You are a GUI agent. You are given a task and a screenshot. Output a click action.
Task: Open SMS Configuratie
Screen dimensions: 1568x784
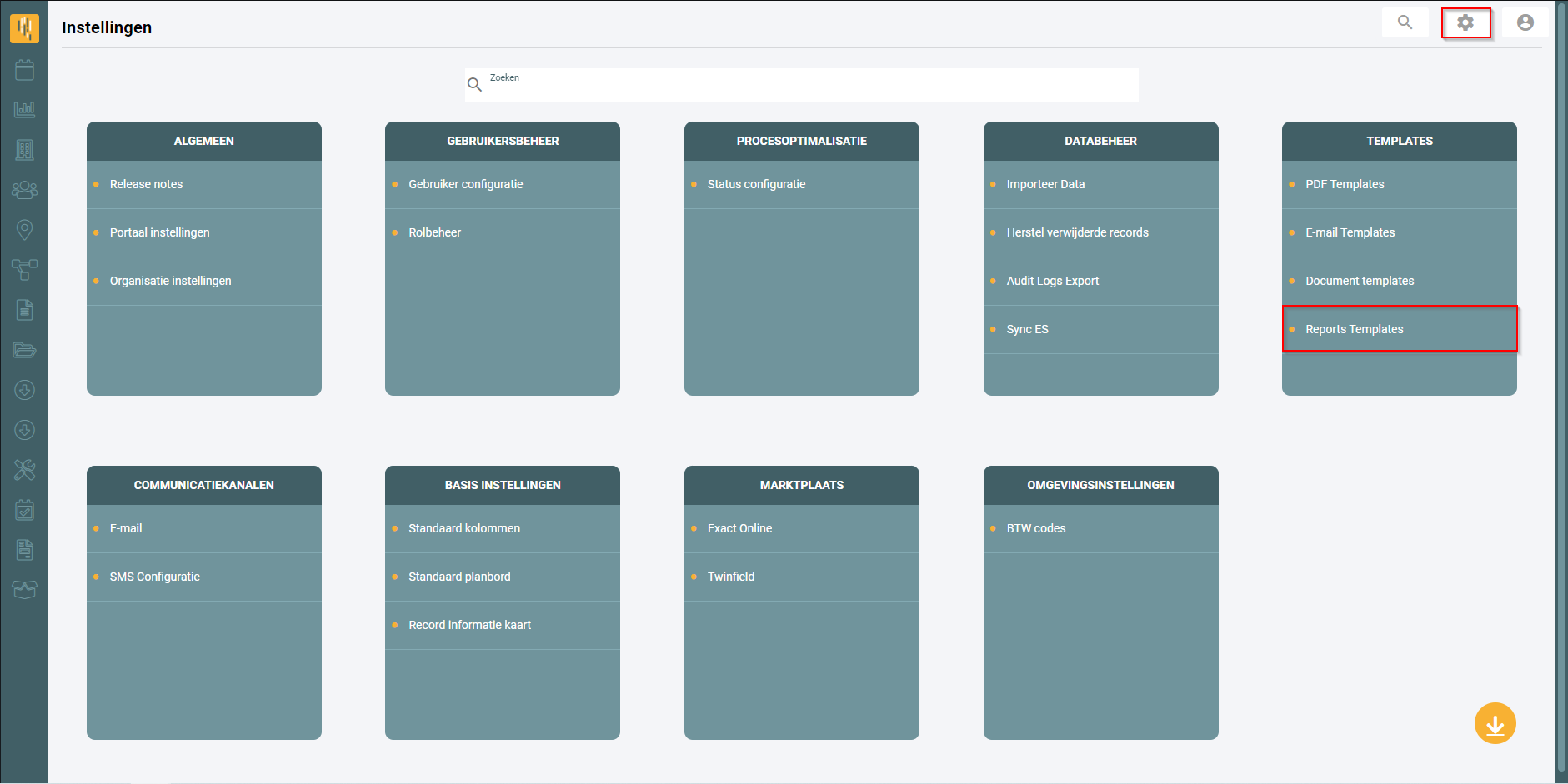[204, 577]
